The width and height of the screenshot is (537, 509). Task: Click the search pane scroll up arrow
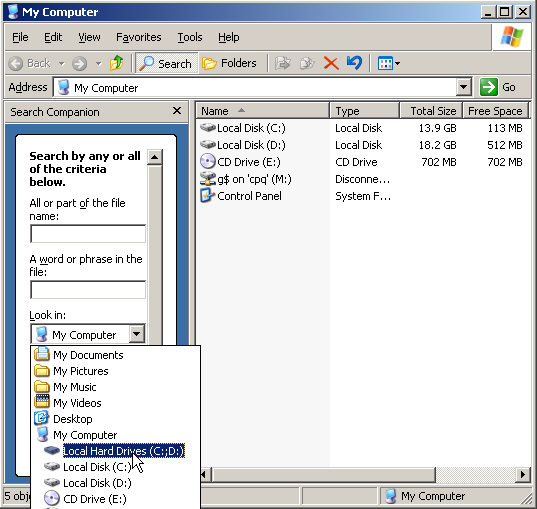point(154,157)
